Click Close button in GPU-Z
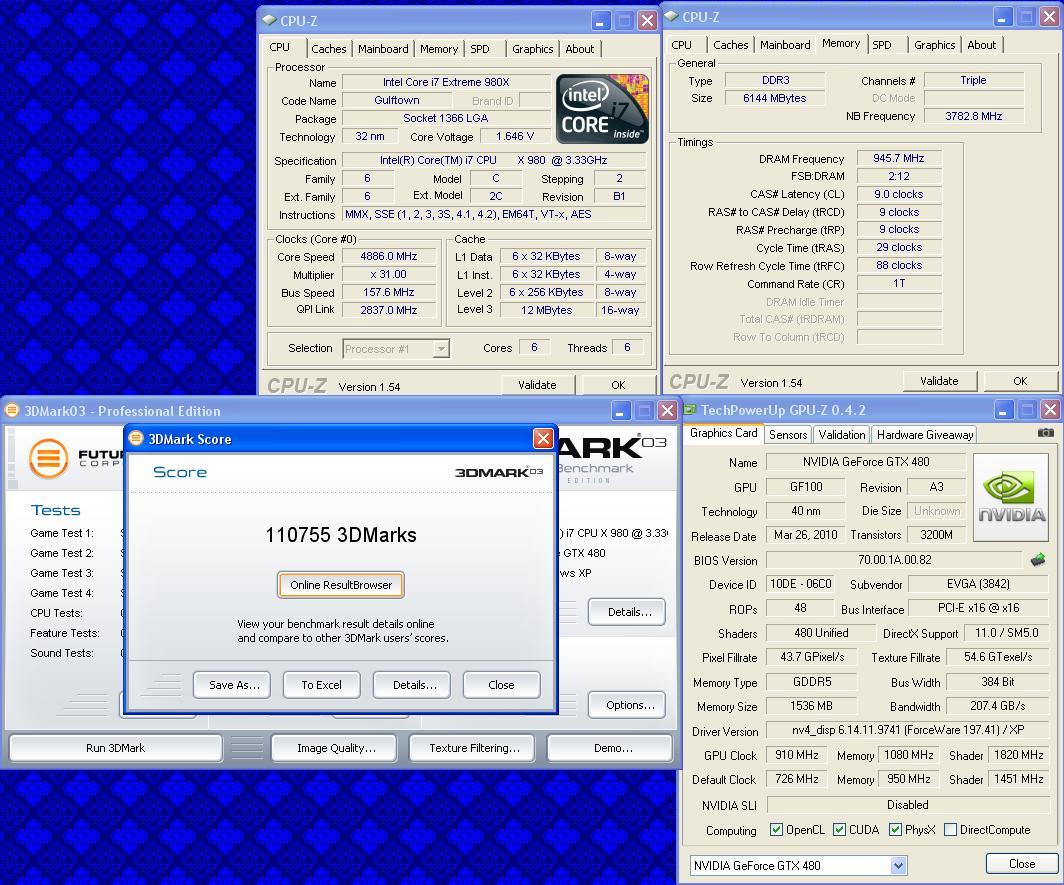The image size is (1064, 885). pos(1022,863)
